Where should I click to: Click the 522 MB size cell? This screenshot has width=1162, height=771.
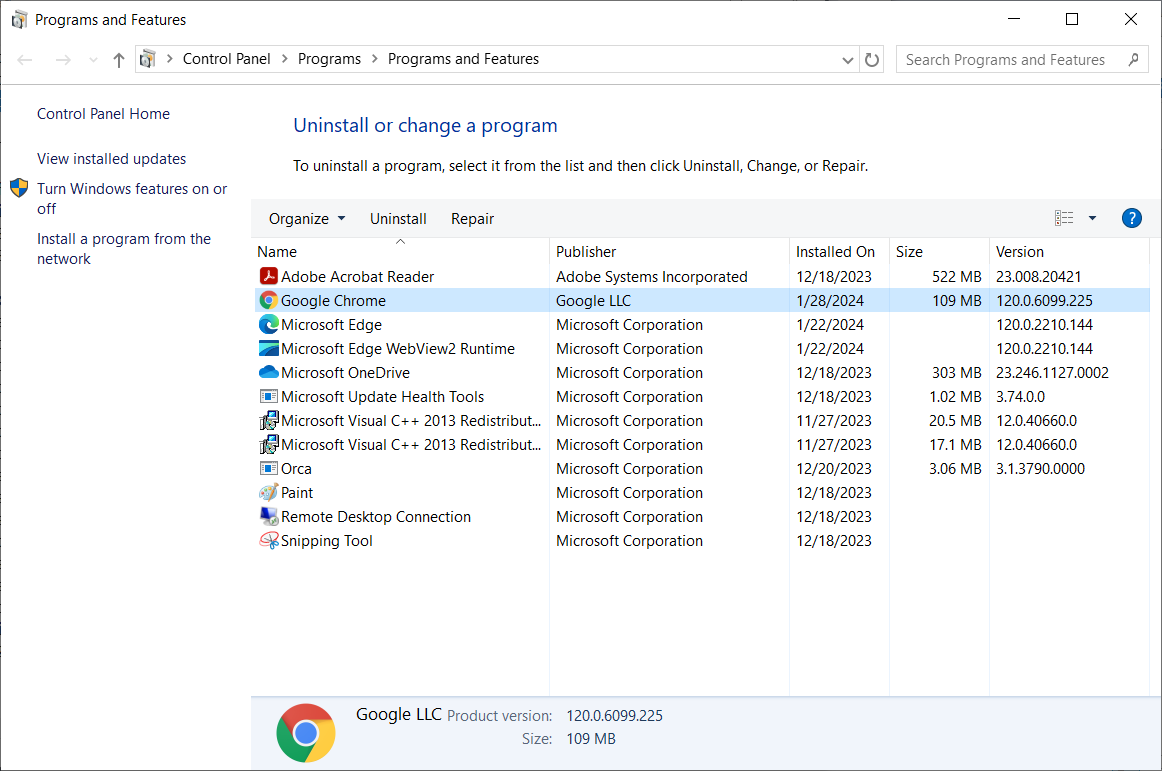tap(956, 277)
